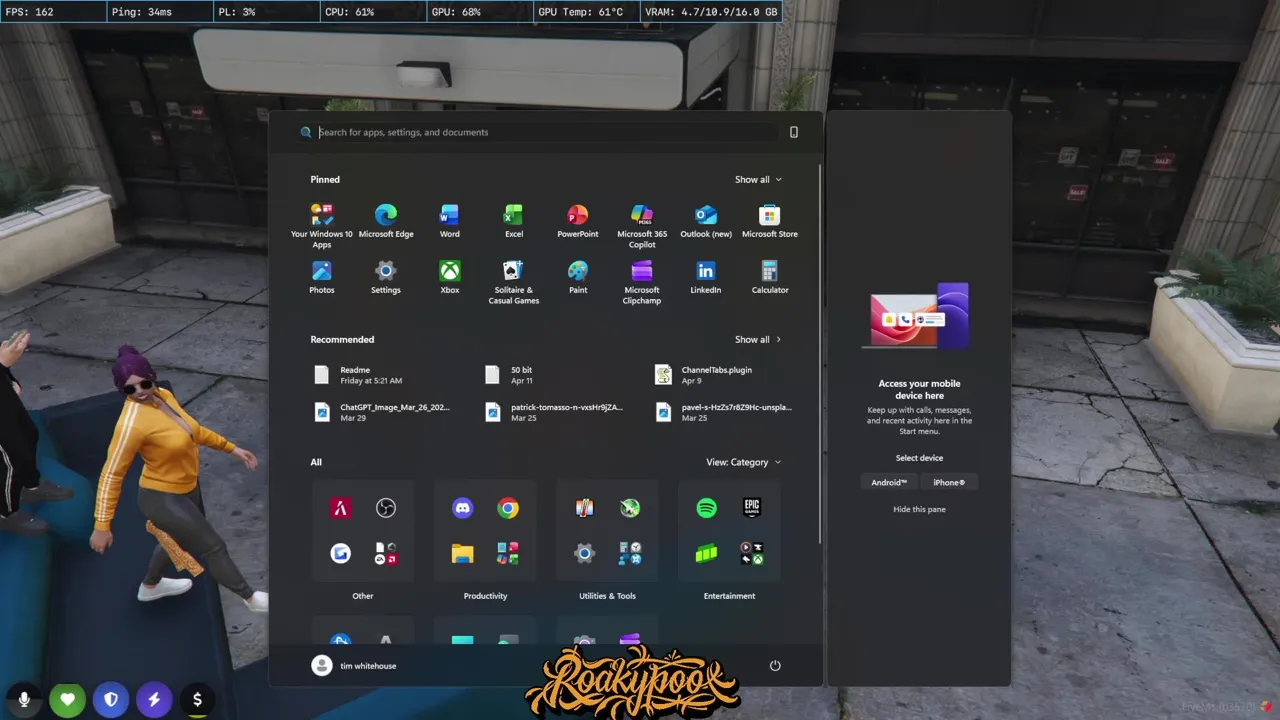
Task: Open Microsoft 365 Copilot app
Action: click(x=641, y=225)
